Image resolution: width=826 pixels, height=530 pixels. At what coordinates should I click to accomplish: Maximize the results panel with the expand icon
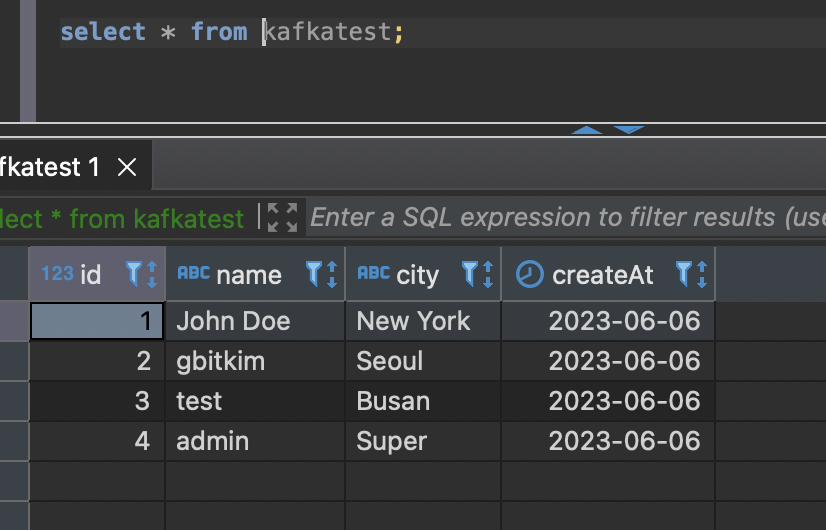point(282,217)
